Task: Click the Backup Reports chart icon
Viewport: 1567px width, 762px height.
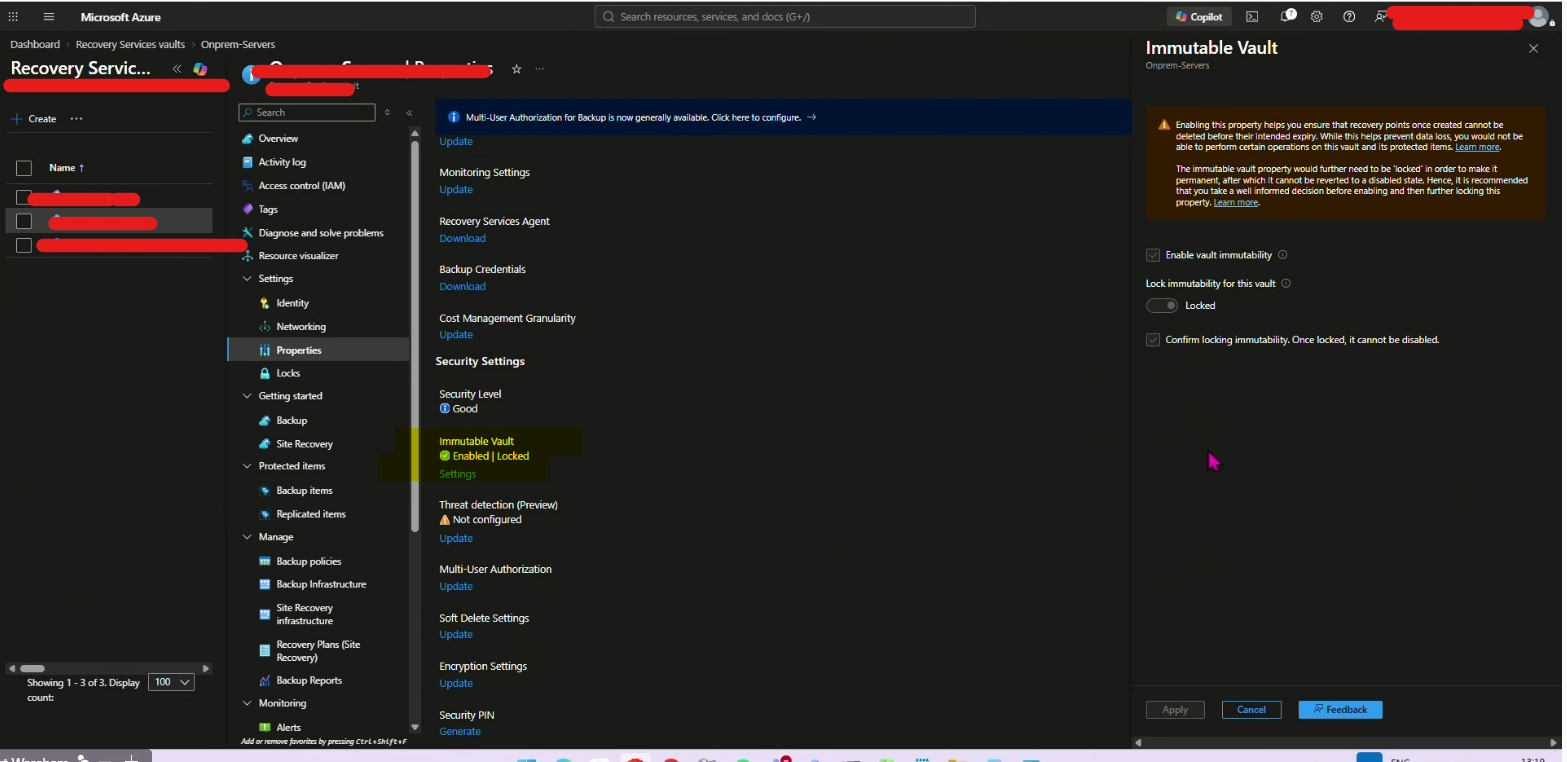Action: point(265,681)
